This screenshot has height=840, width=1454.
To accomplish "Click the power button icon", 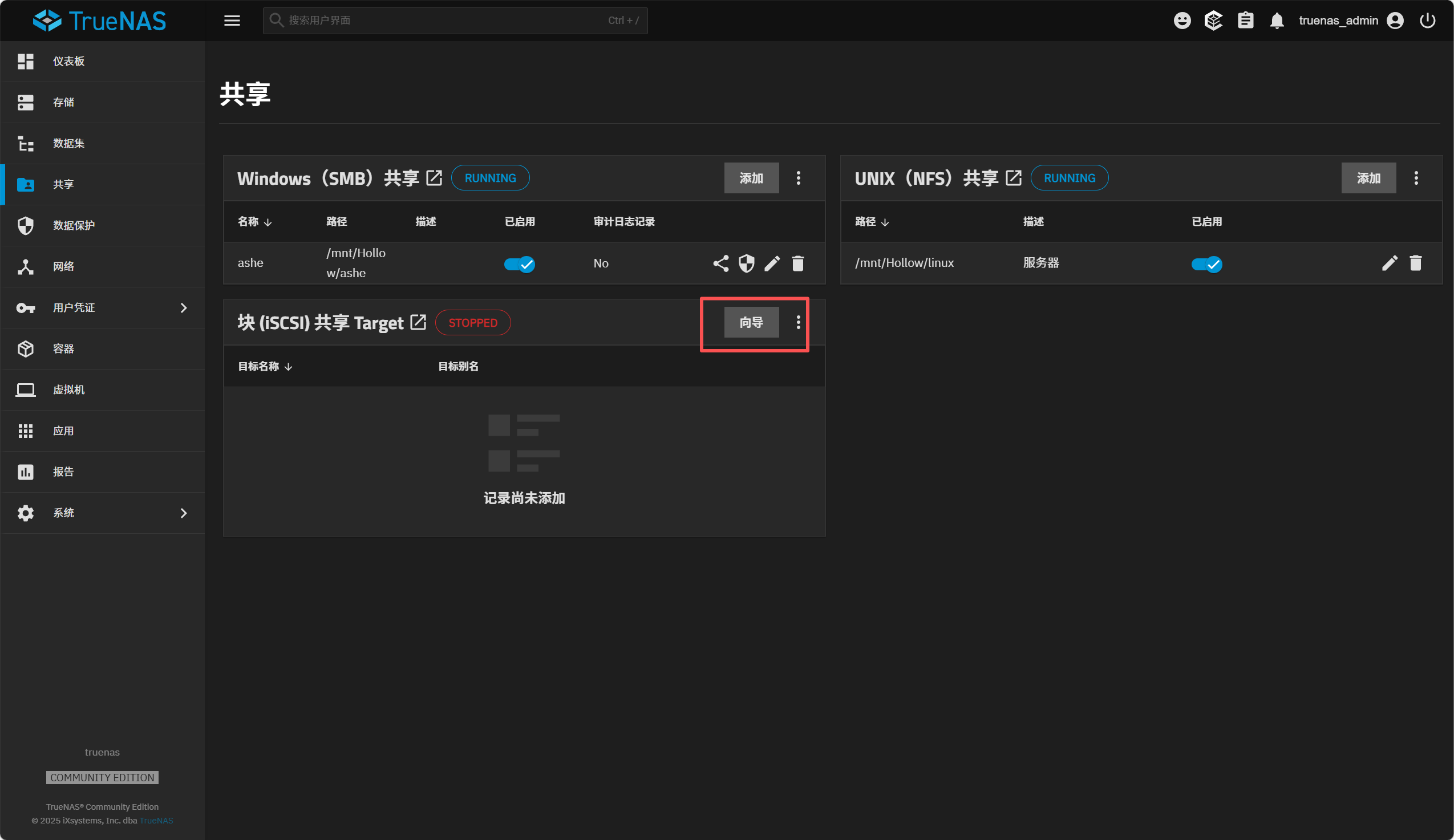I will [1427, 21].
